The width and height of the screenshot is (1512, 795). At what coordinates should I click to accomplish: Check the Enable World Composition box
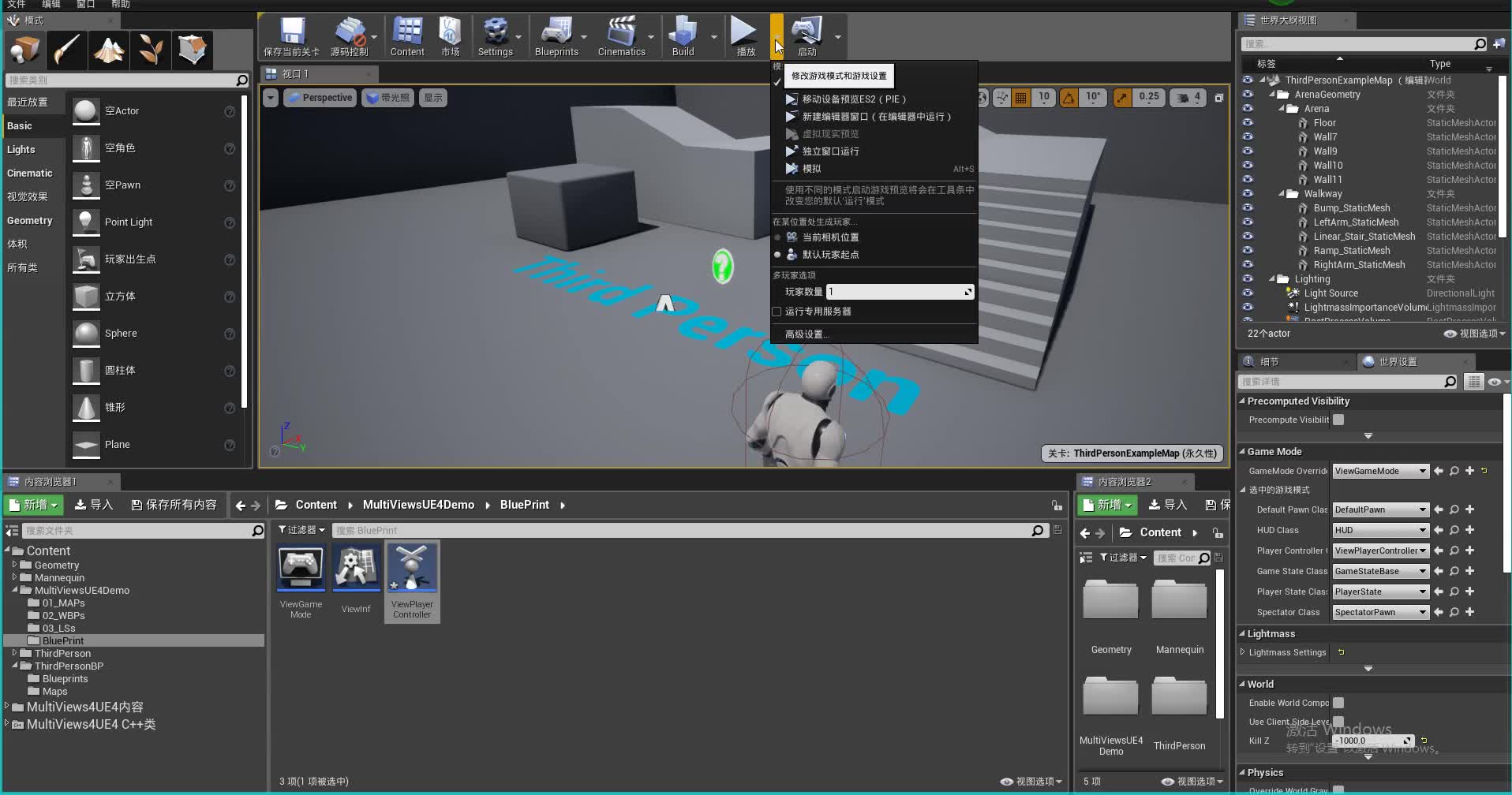(x=1339, y=703)
